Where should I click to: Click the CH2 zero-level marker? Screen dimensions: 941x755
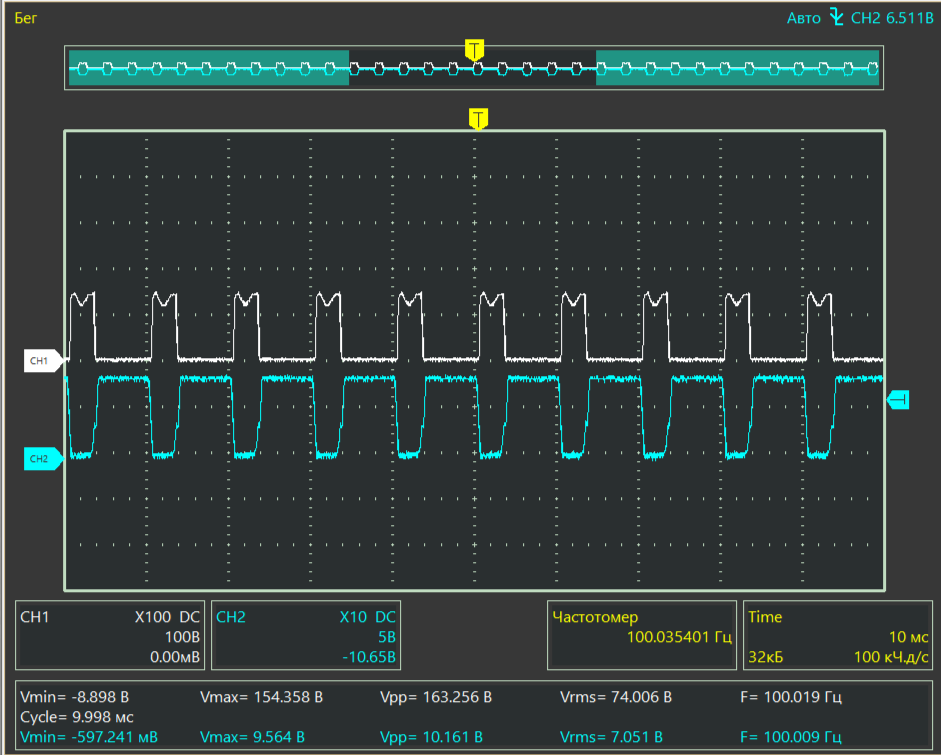pos(43,459)
